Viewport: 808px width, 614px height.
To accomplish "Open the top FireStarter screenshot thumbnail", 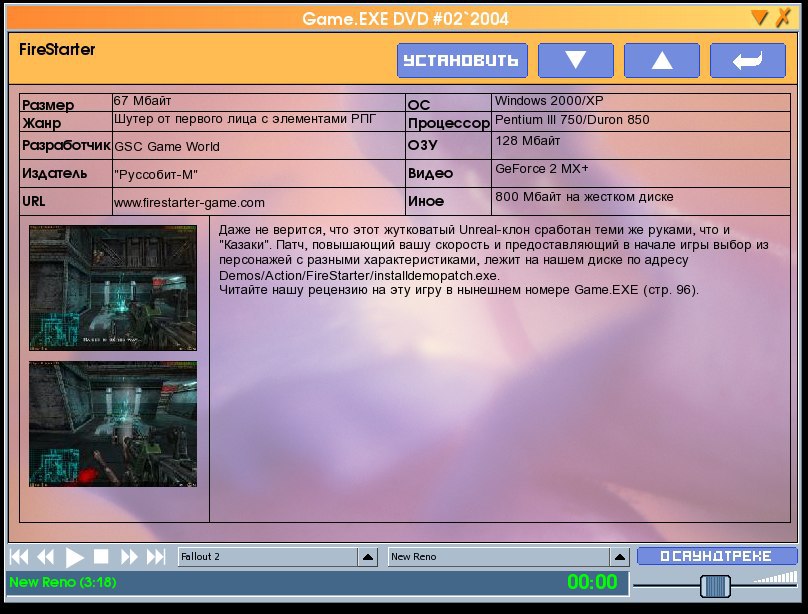I will point(113,288).
